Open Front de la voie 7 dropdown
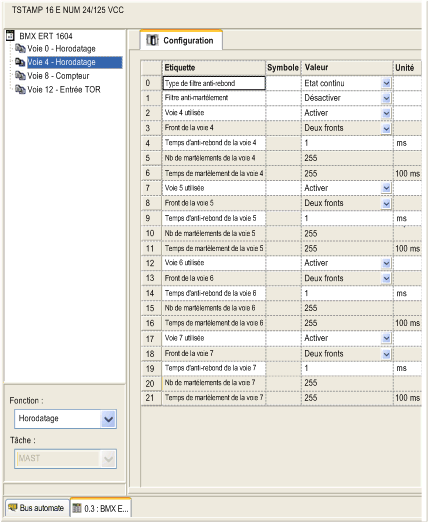 (386, 354)
